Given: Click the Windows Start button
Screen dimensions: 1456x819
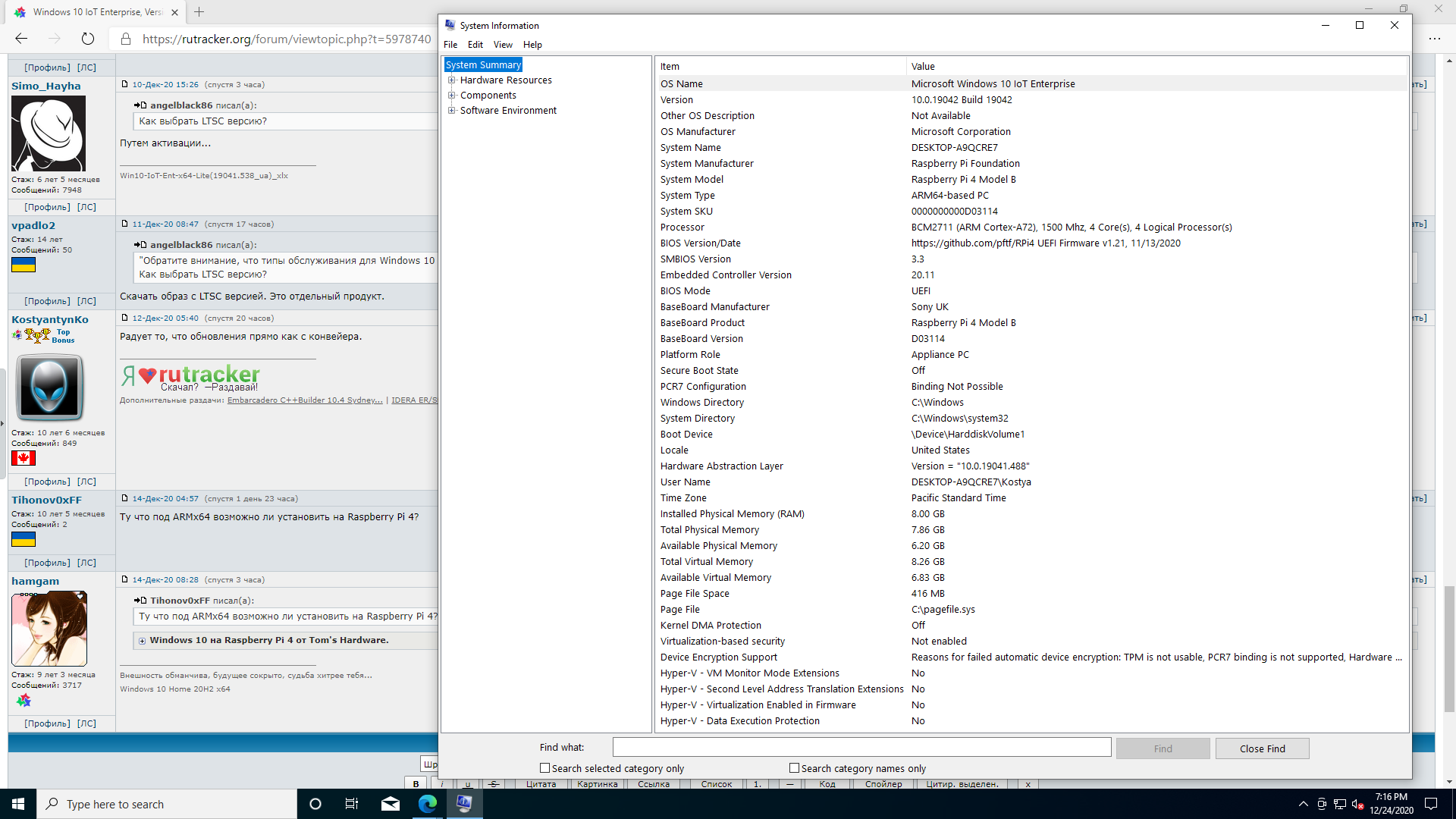Looking at the screenshot, I should coord(18,804).
